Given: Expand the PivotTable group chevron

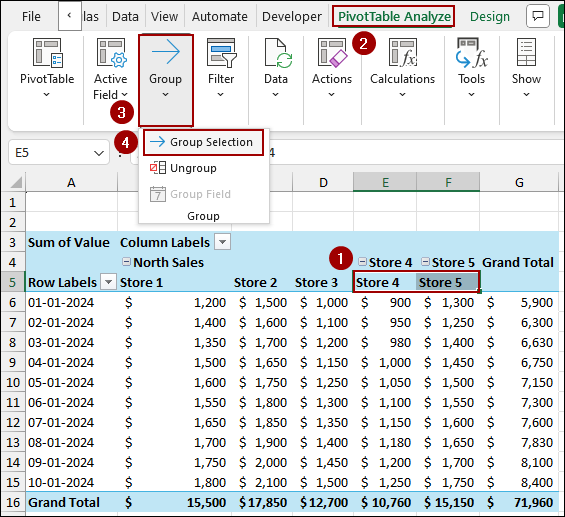Looking at the screenshot, I should click(x=46, y=95).
